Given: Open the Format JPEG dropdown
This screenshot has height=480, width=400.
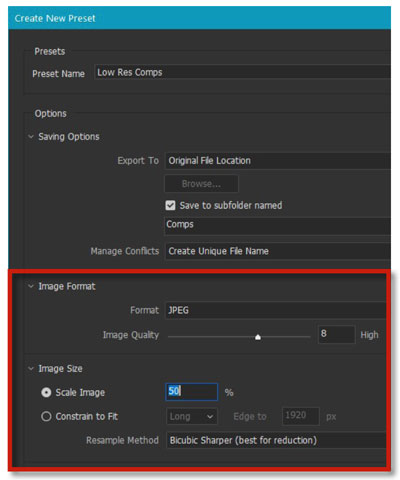Looking at the screenshot, I should (x=275, y=310).
